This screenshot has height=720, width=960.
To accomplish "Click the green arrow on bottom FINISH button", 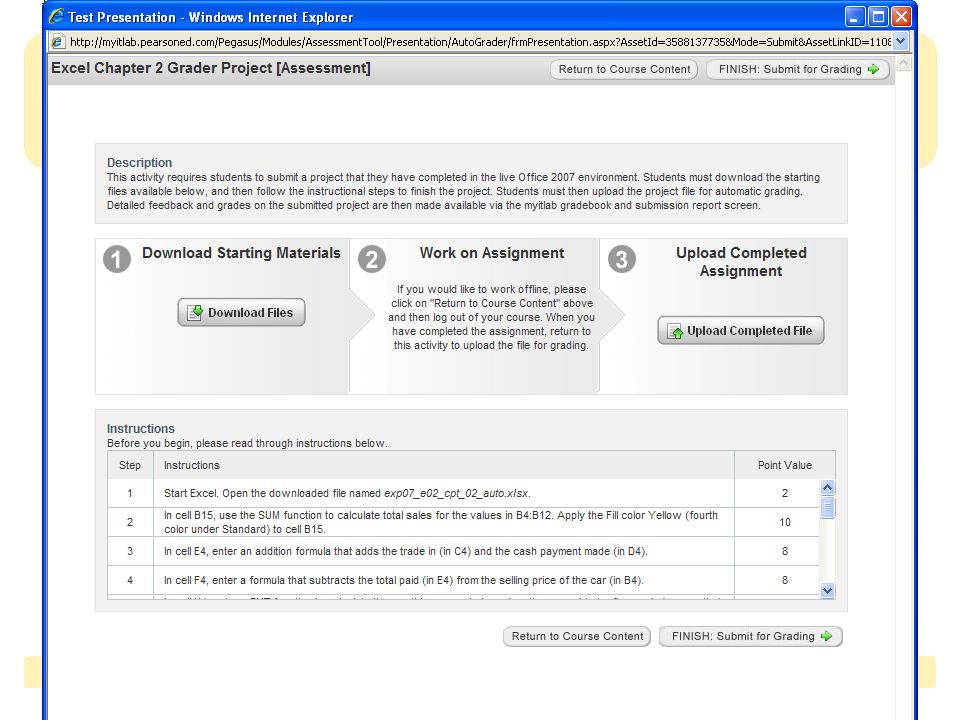I will (827, 636).
